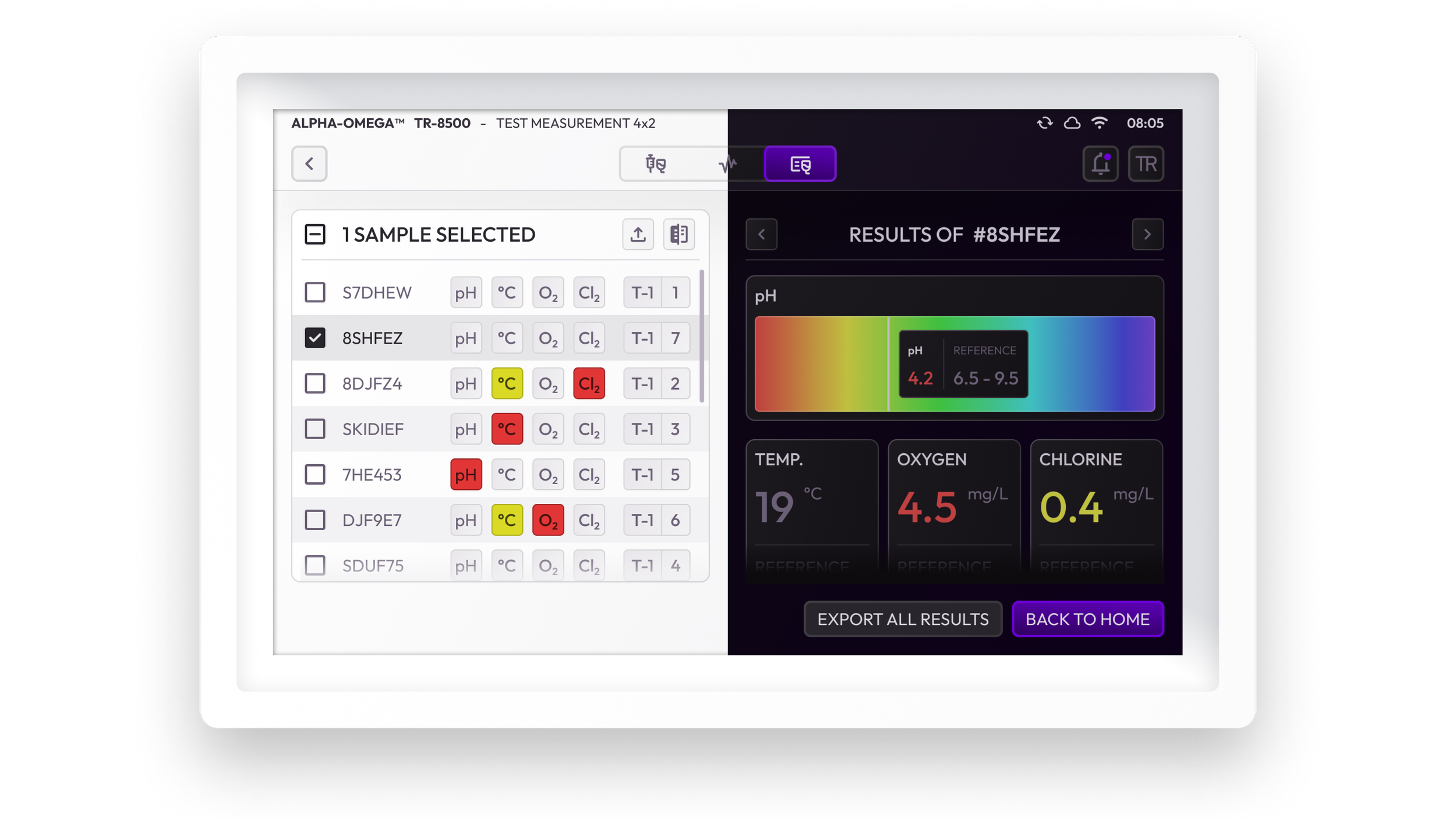Click the Wi-Fi status icon

click(x=1101, y=123)
